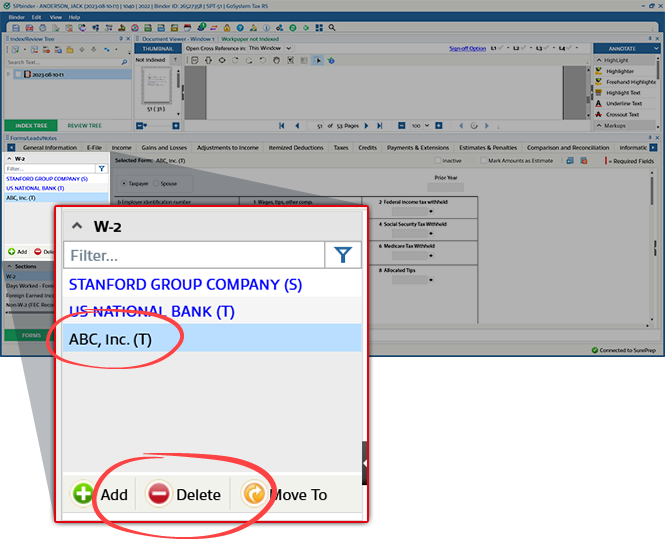Pin the Index/Review Tree panel

coord(121,39)
